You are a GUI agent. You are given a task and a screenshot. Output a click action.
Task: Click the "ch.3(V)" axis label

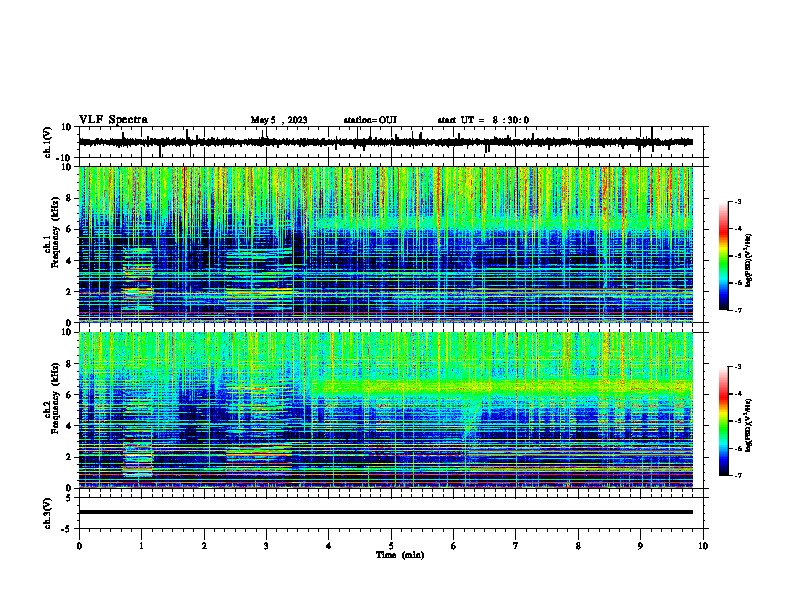48,513
